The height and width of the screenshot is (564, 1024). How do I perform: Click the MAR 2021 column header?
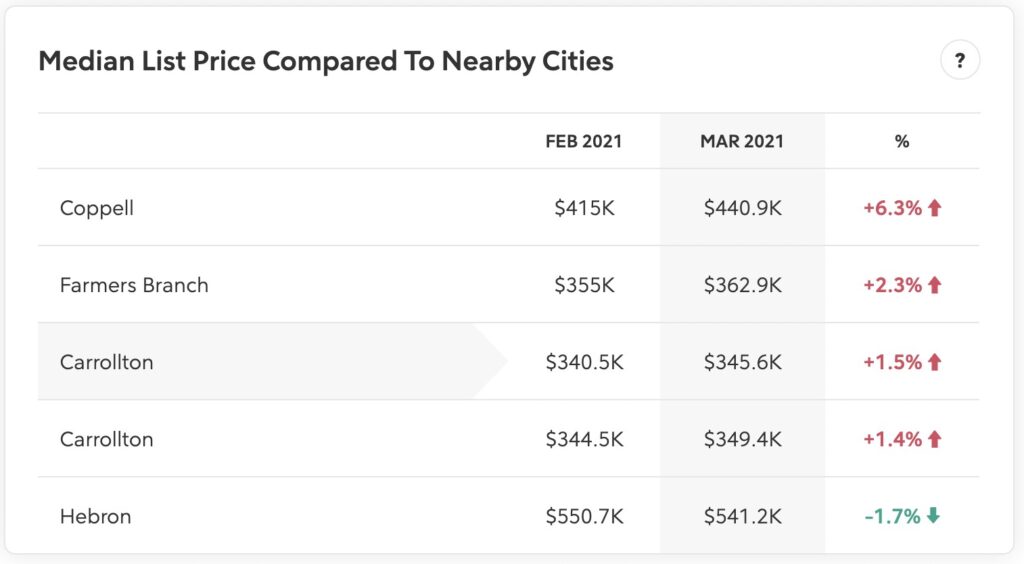(742, 142)
